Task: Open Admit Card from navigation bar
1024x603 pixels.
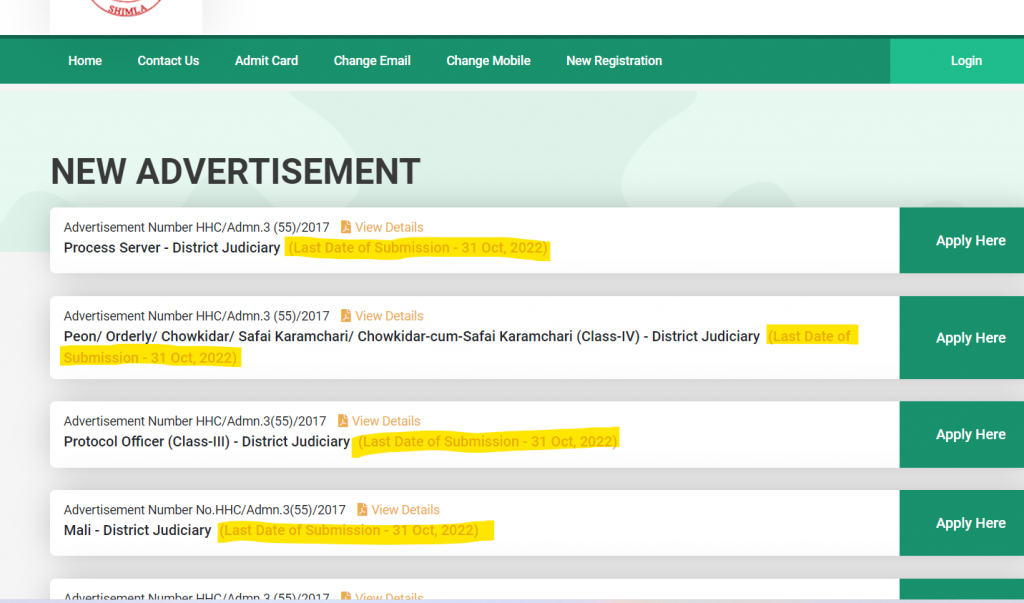Action: tap(266, 61)
